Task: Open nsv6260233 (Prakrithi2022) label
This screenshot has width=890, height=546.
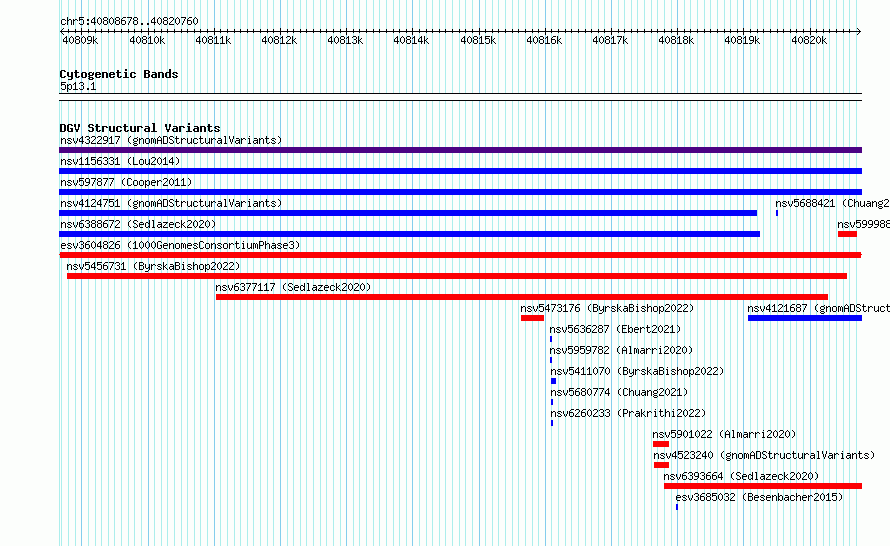Action: pyautogui.click(x=628, y=413)
